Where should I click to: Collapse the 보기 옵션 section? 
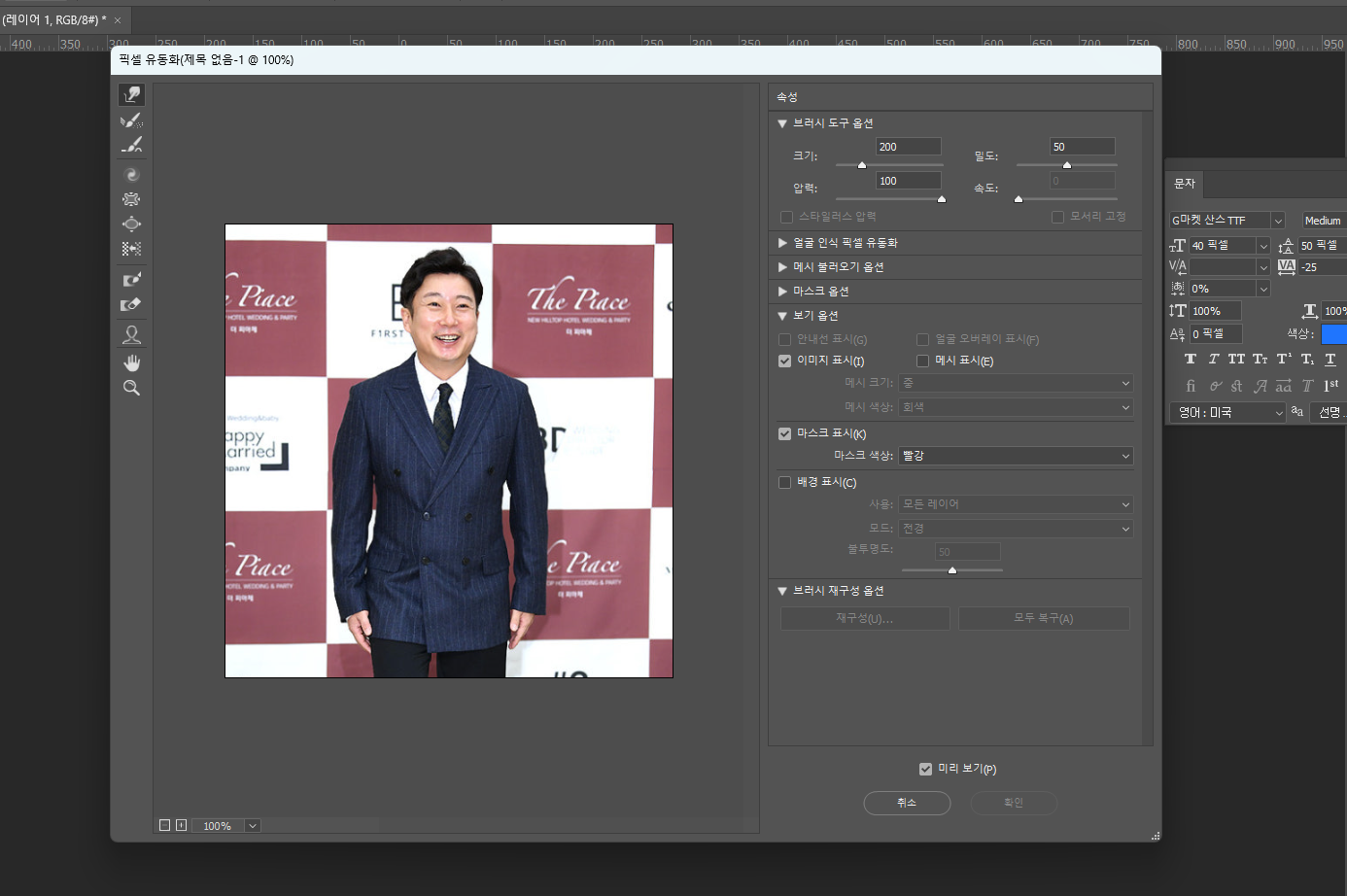click(781, 316)
